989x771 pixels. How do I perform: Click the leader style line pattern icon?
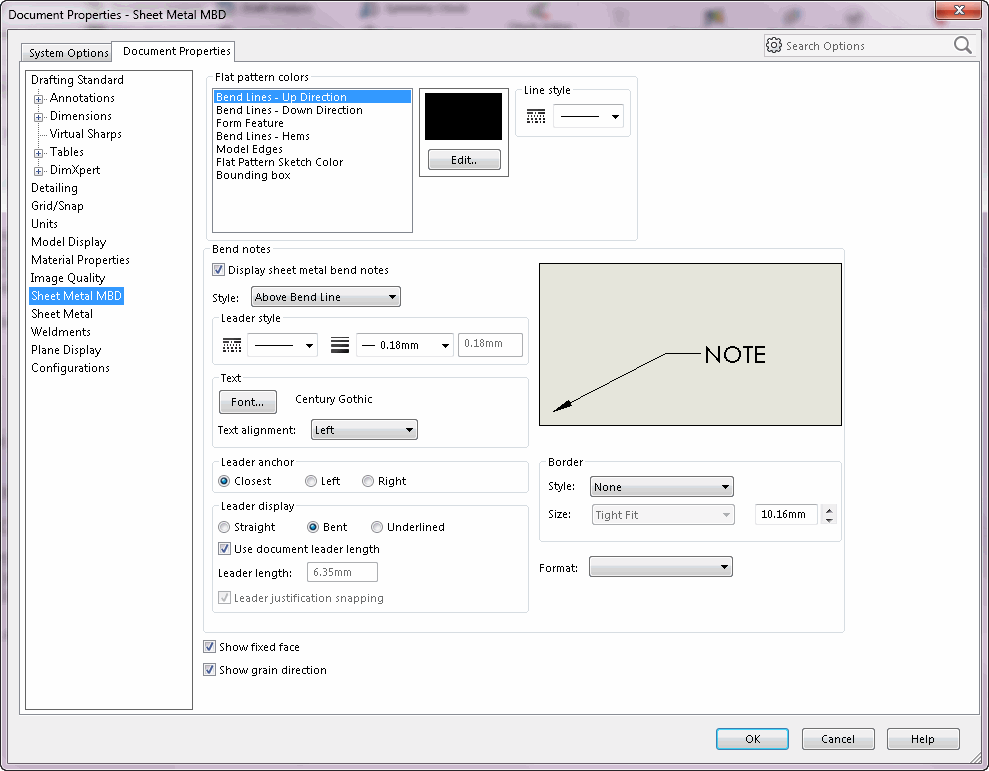pos(231,345)
